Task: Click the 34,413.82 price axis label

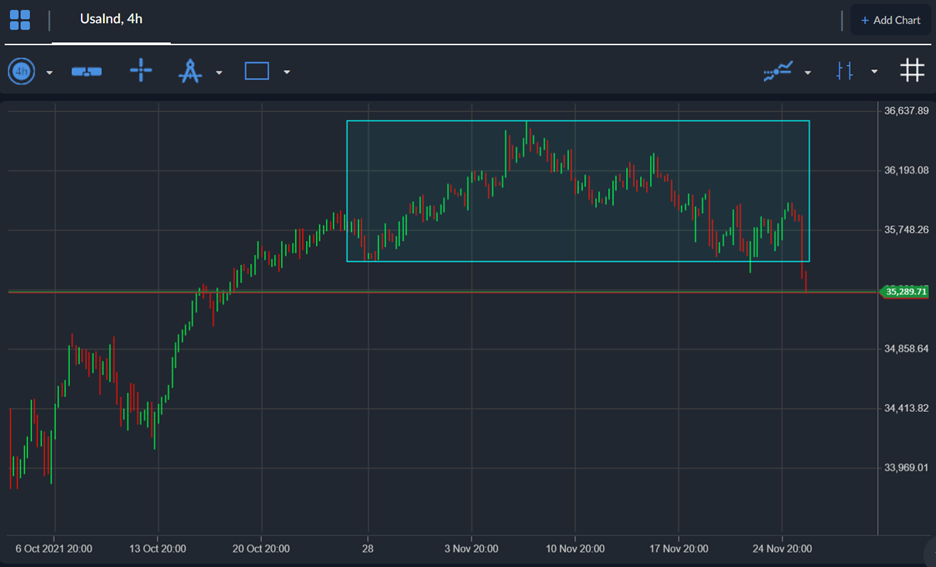Action: click(x=906, y=408)
